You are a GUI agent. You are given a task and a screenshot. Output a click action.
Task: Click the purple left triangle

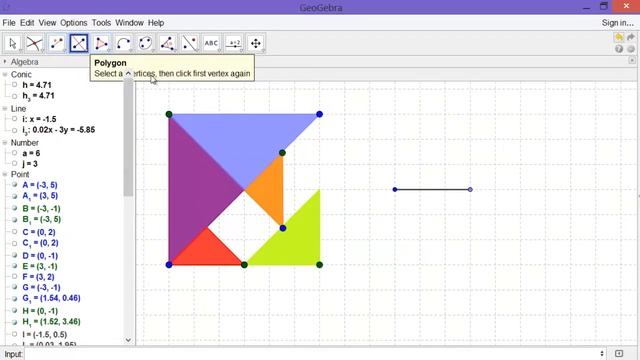194,189
